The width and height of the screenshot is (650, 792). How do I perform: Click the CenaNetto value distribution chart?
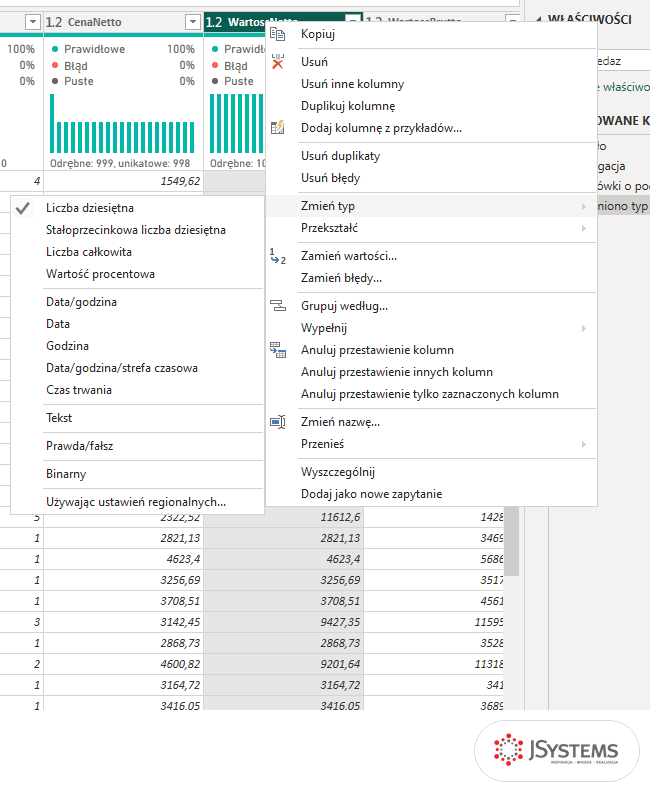point(122,124)
